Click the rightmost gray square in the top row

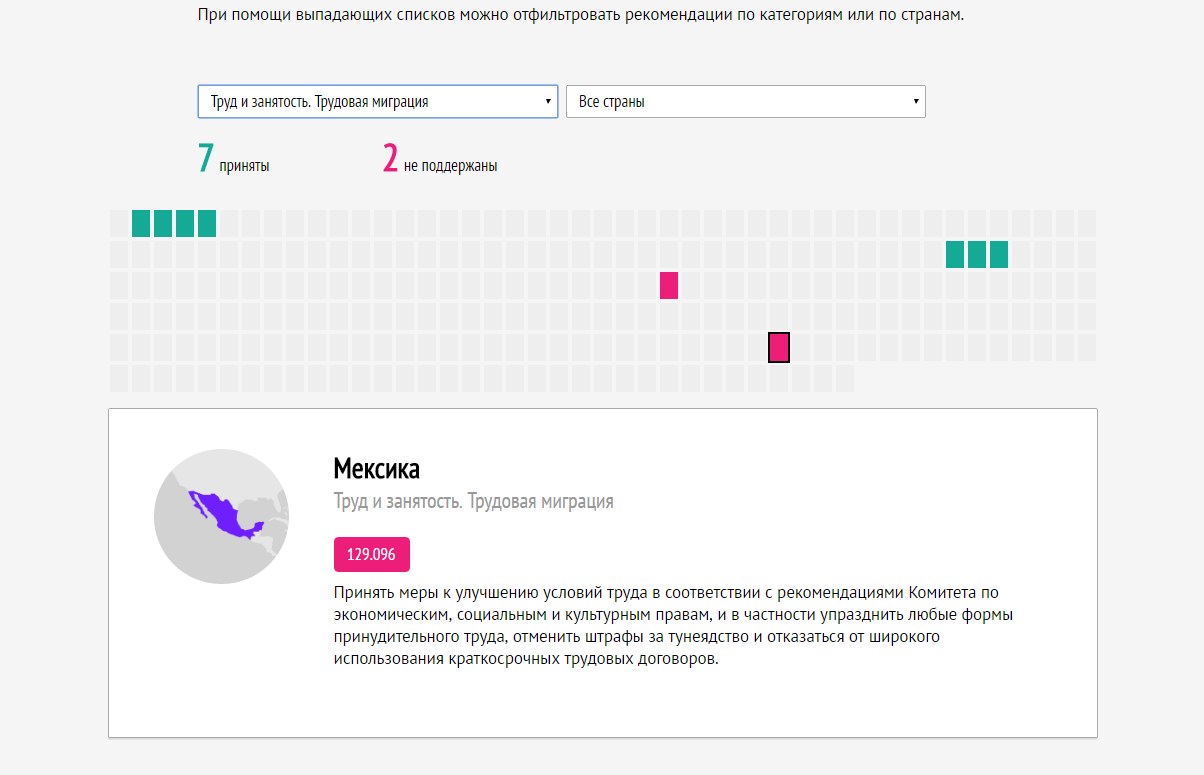1087,223
